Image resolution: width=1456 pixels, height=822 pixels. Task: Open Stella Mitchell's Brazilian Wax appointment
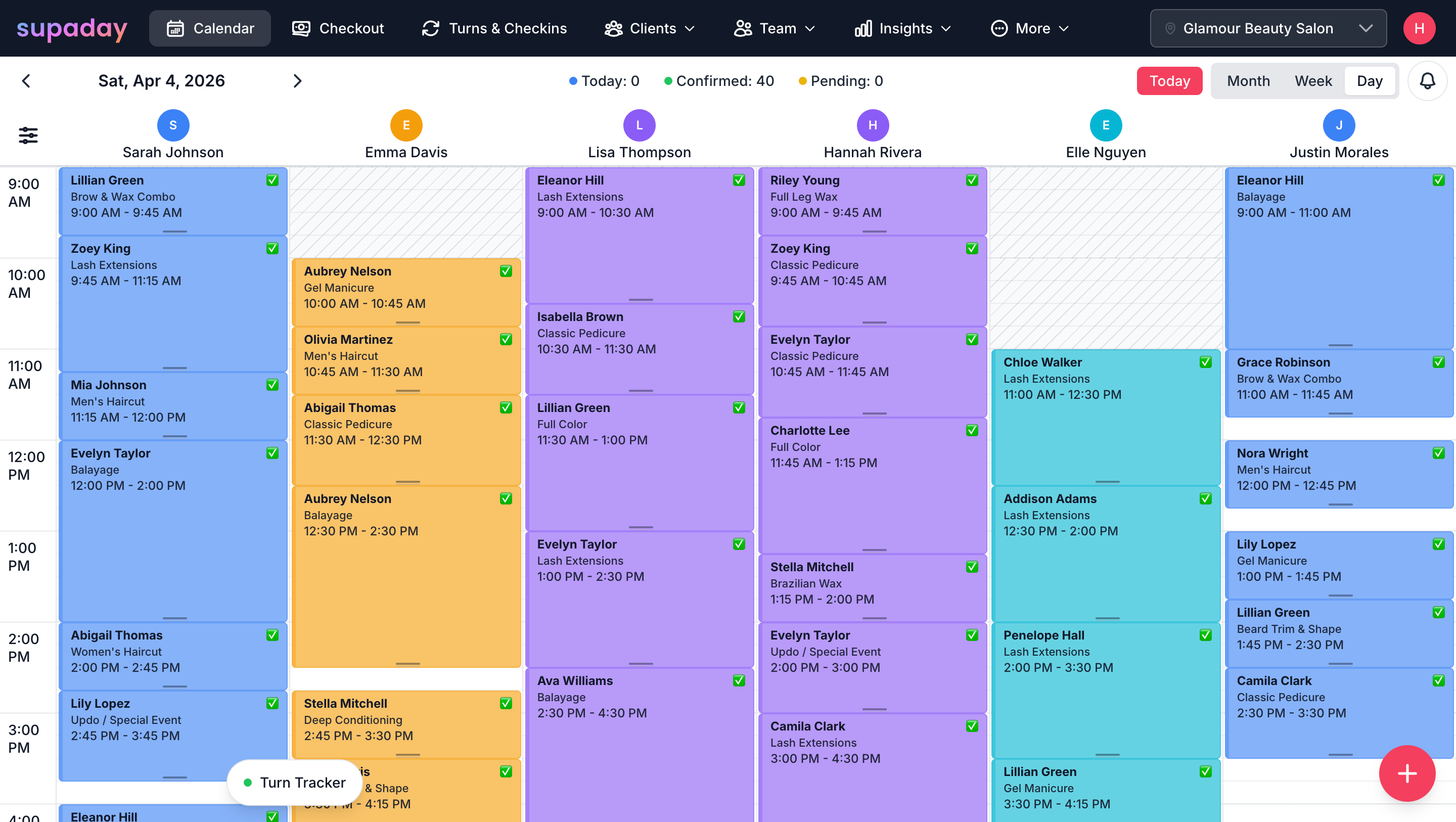click(x=873, y=588)
